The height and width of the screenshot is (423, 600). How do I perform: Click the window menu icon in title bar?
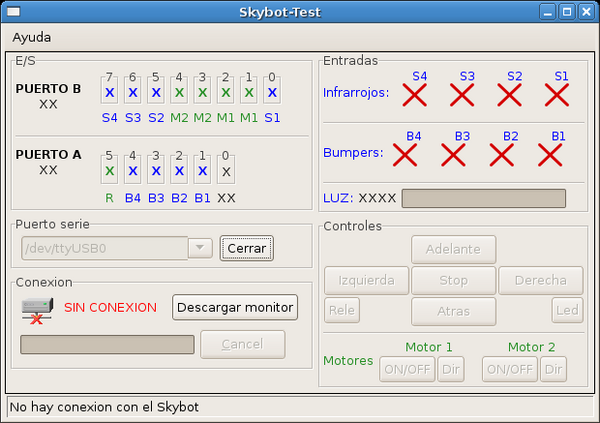15,12
